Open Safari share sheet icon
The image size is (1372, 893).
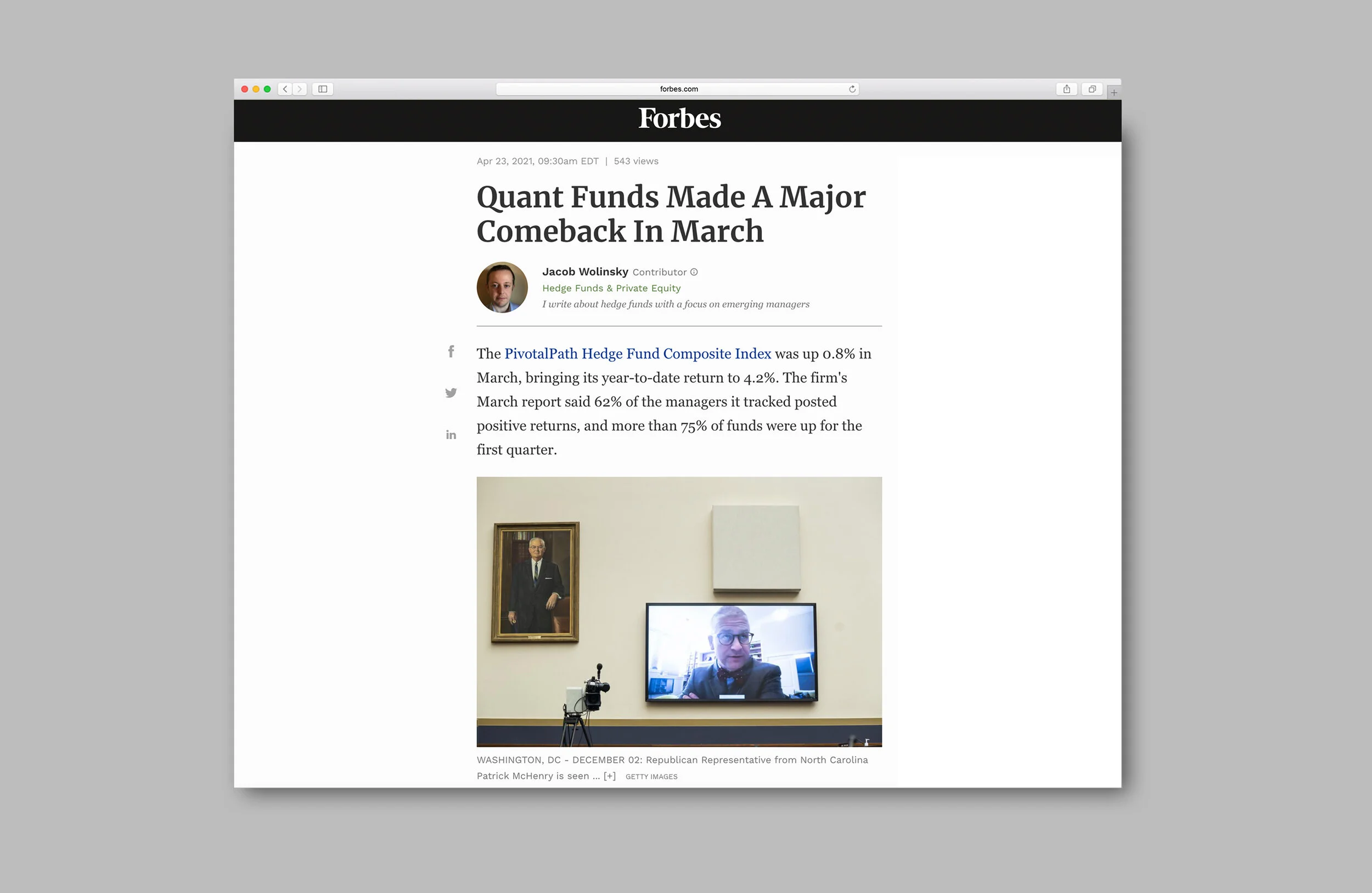pos(1066,89)
